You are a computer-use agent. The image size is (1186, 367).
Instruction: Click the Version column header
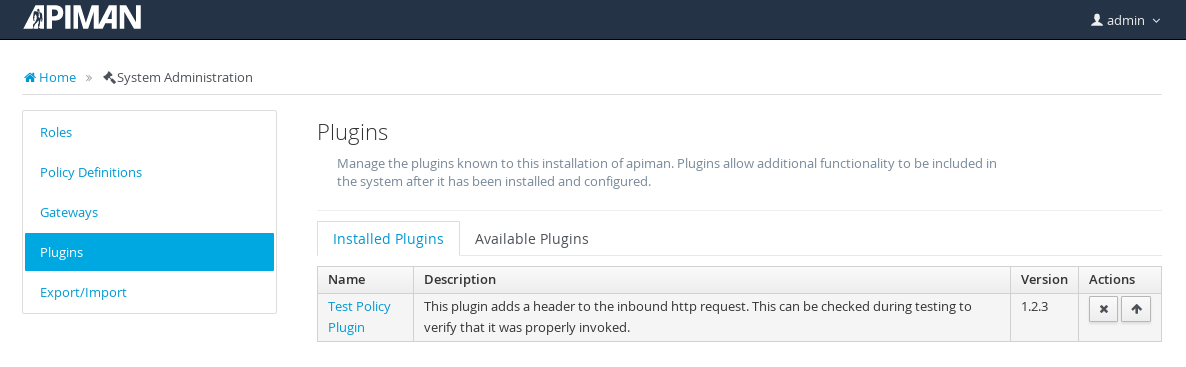point(1045,280)
